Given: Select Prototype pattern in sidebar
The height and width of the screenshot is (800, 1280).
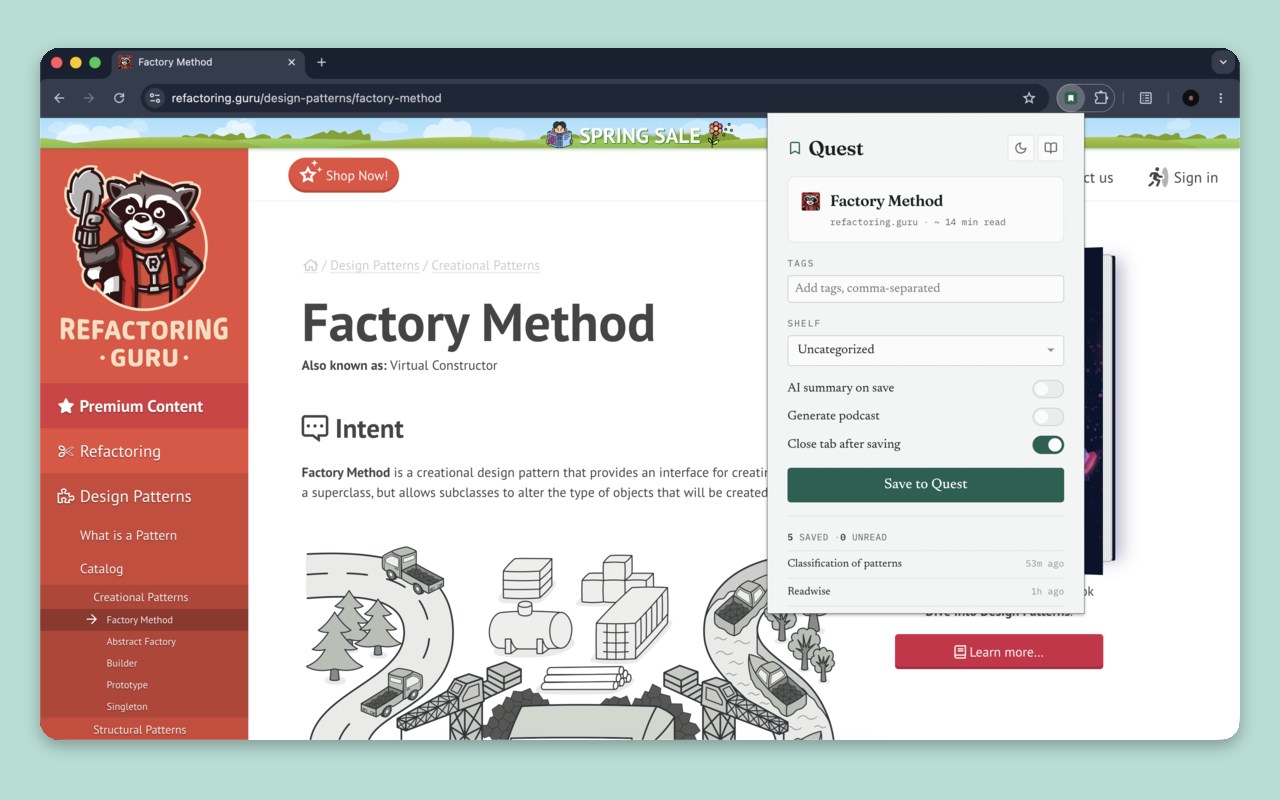Looking at the screenshot, I should 127,685.
